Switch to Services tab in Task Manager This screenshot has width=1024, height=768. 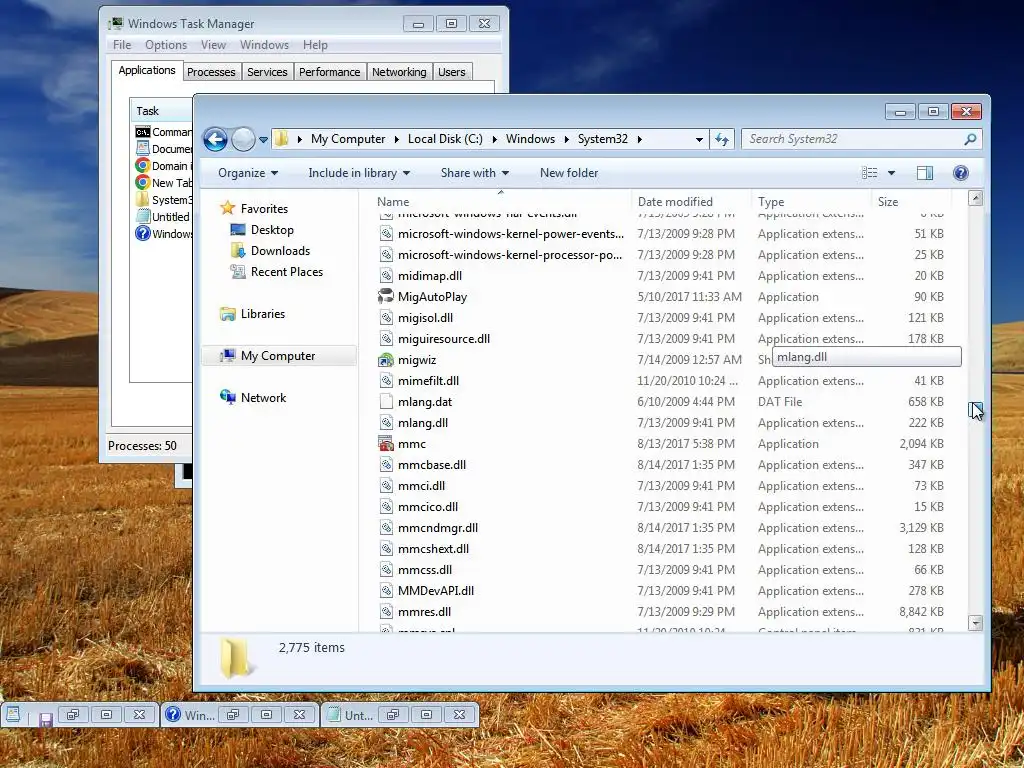coord(267,72)
